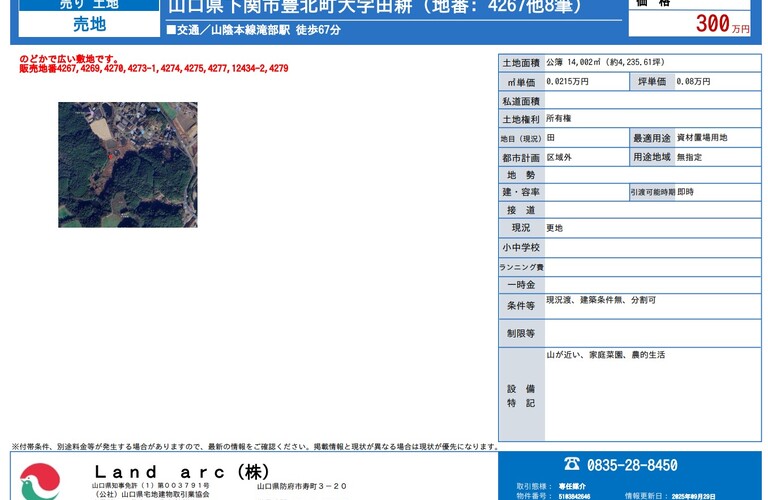Screen dimensions: 768x500
Task: Click the 地 勢 row label
Action: (x=521, y=175)
